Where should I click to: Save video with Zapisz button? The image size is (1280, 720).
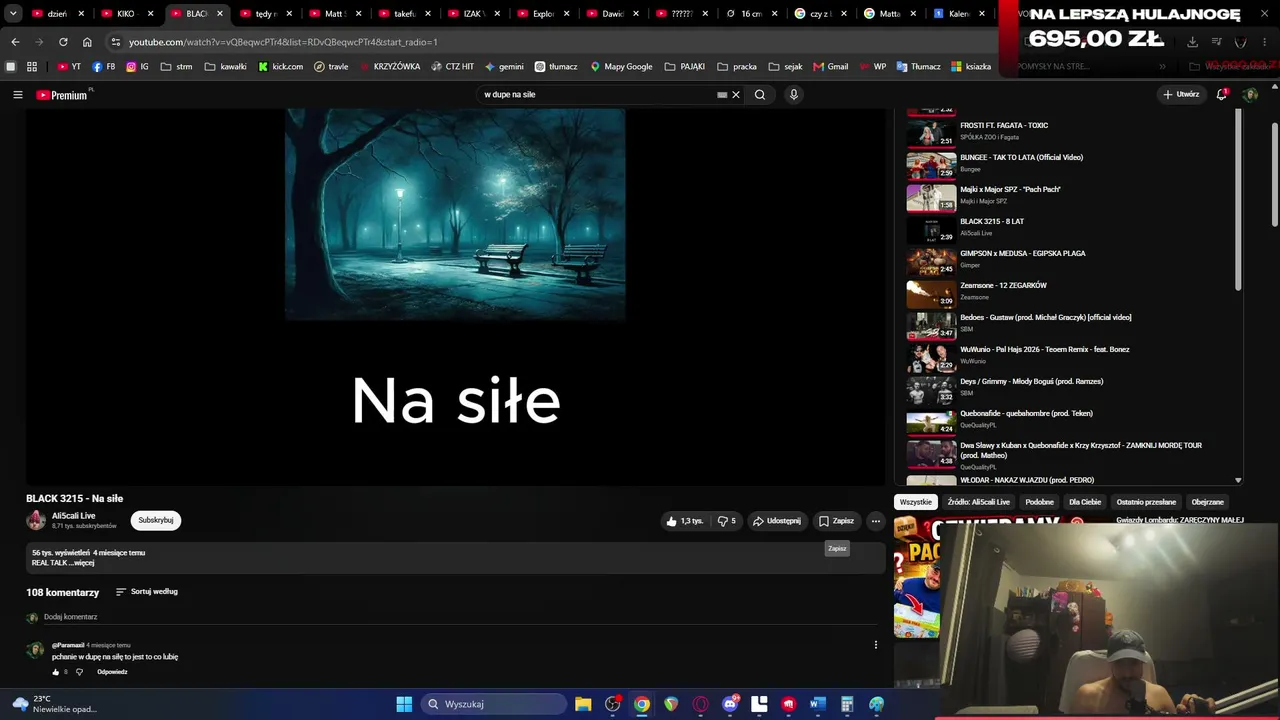836,521
